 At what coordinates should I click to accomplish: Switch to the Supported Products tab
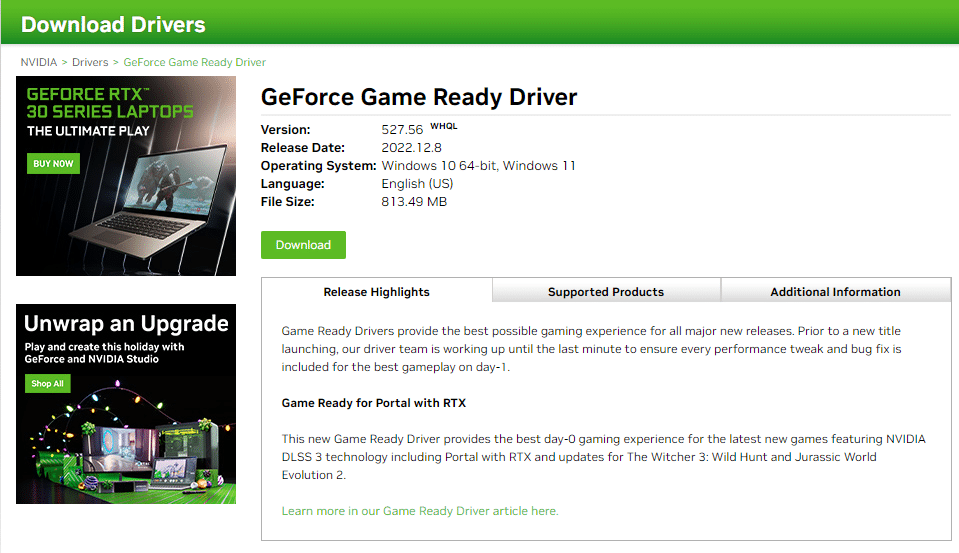606,292
